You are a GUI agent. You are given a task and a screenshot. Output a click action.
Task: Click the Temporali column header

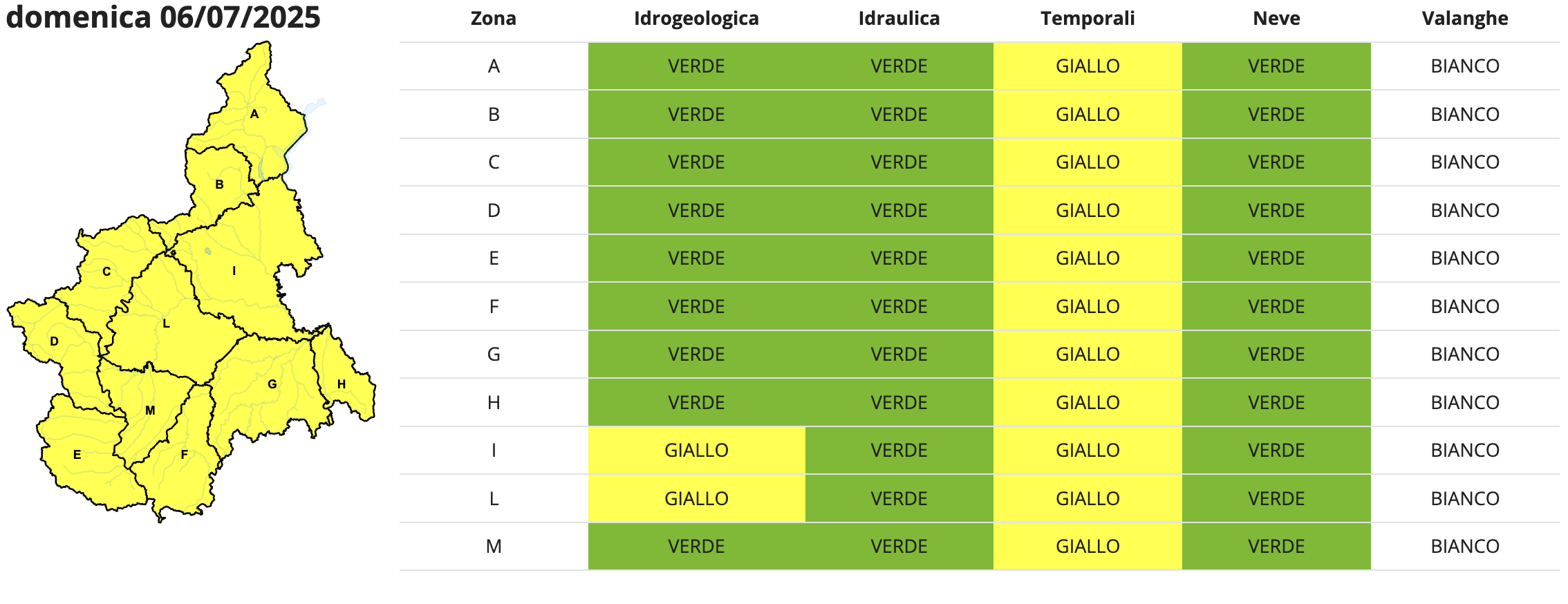(x=1088, y=19)
